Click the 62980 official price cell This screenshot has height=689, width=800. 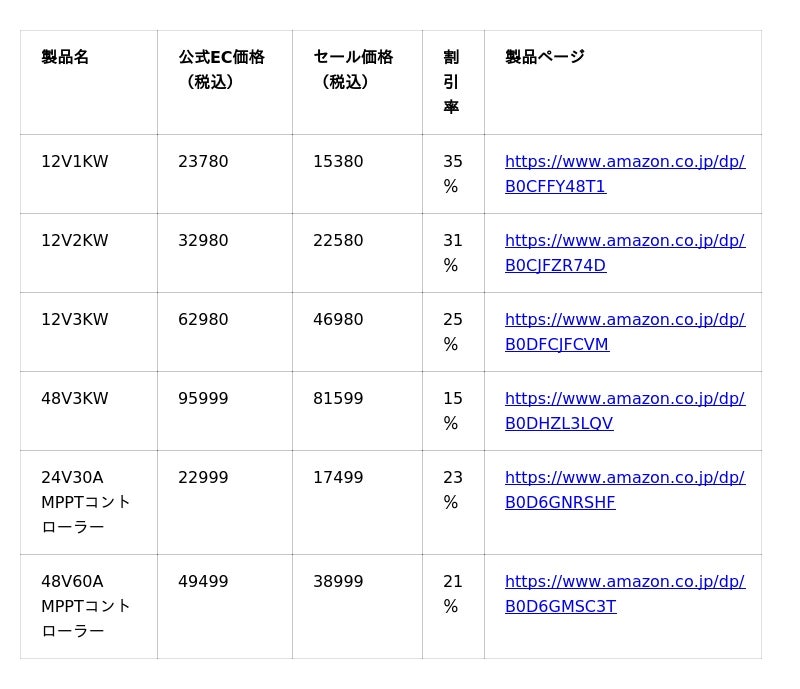point(203,320)
